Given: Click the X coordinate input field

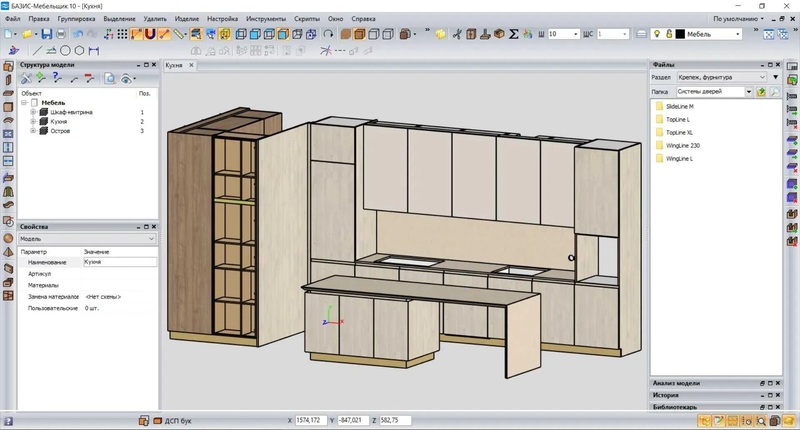Looking at the screenshot, I should pyautogui.click(x=310, y=420).
